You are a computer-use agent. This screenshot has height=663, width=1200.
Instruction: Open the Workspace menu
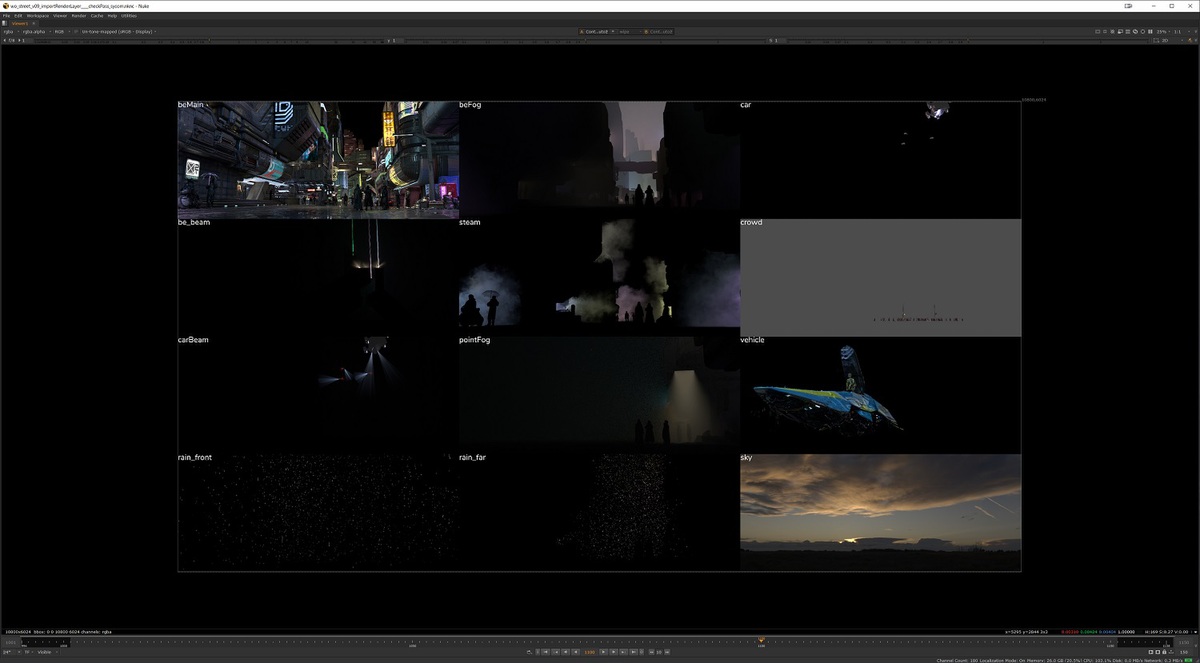(x=37, y=16)
